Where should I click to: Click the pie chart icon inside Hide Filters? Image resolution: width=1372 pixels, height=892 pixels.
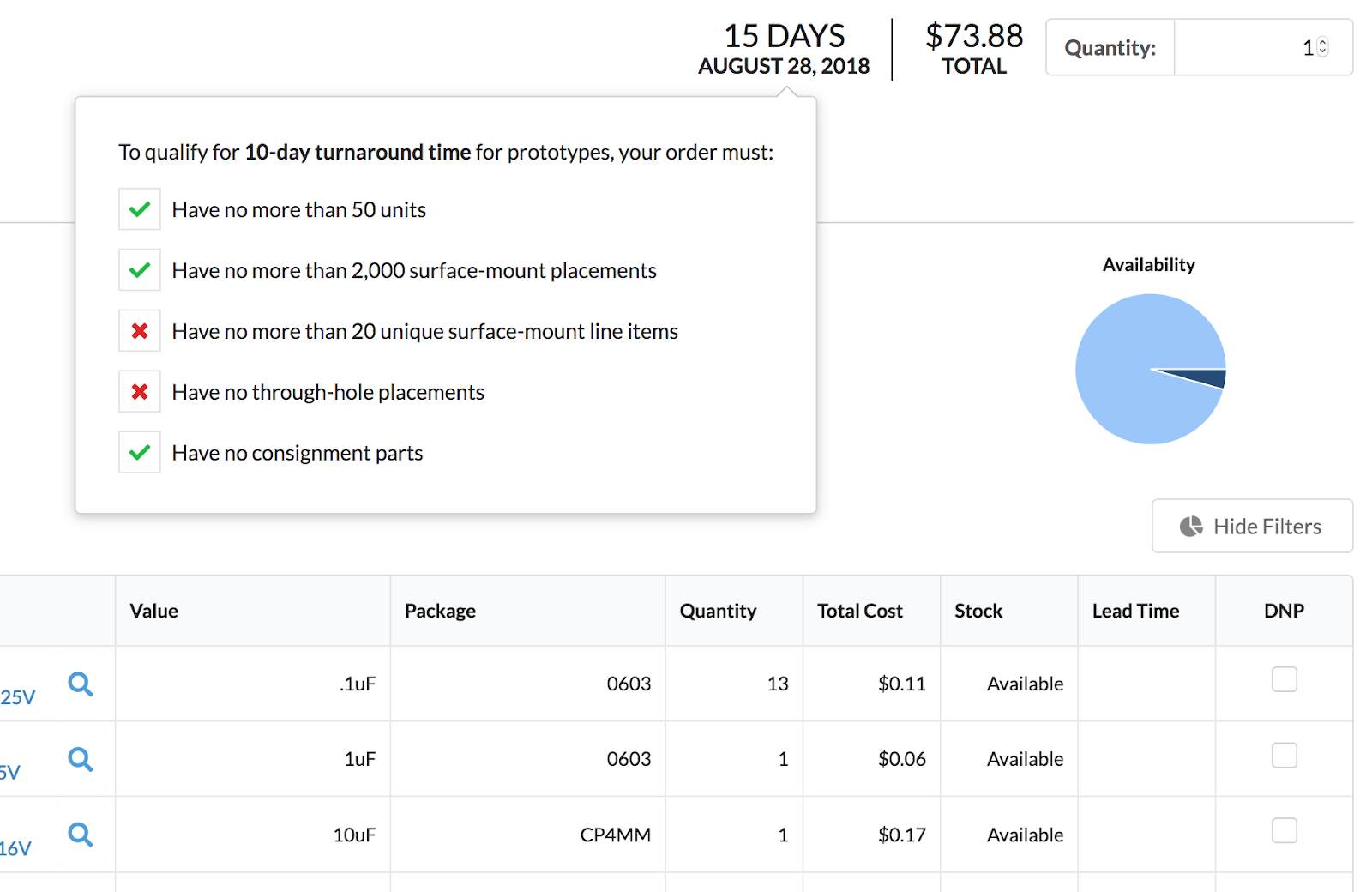[x=1192, y=526]
